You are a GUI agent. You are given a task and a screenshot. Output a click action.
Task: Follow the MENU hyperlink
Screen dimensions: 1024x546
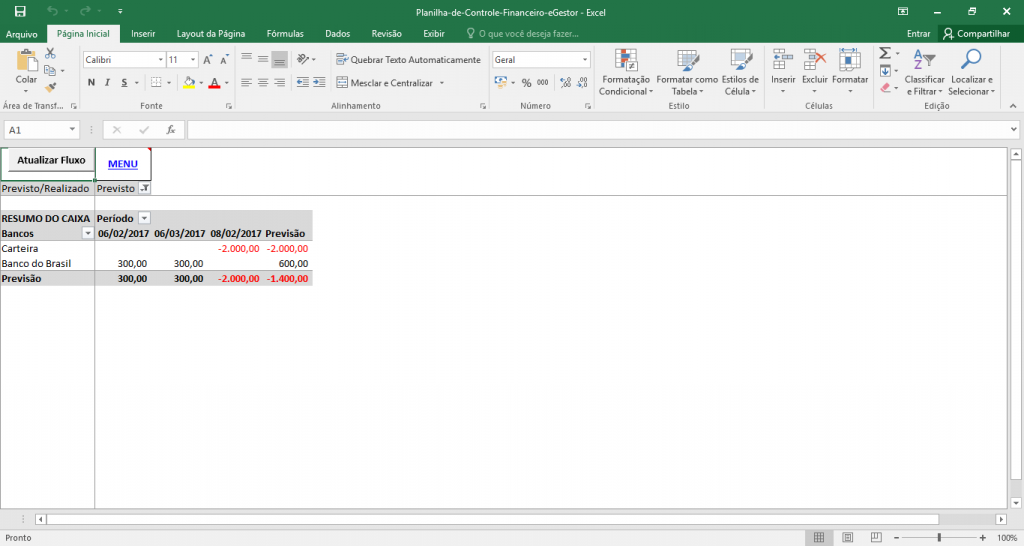(123, 164)
